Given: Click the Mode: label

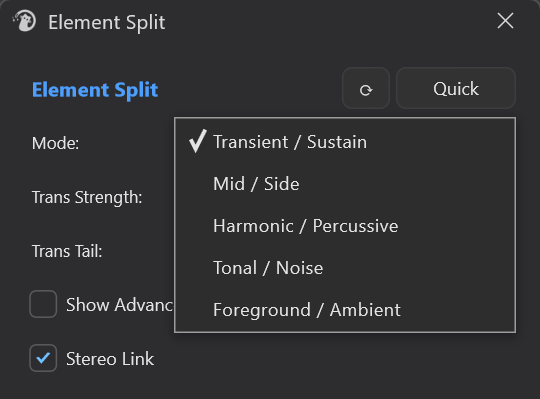Looking at the screenshot, I should (55, 143).
